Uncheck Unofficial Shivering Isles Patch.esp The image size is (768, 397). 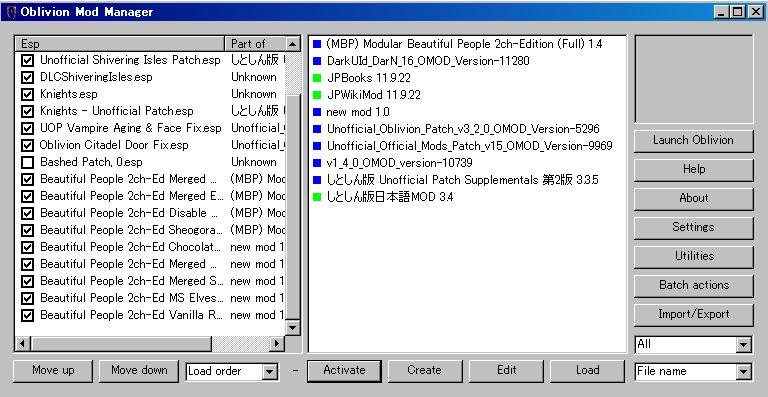coord(27,60)
